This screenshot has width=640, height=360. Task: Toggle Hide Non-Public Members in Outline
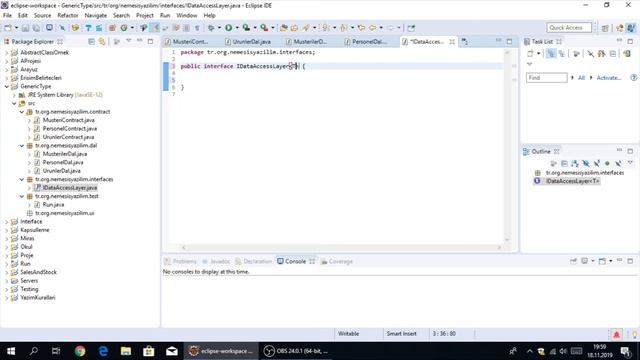pyautogui.click(x=607, y=163)
